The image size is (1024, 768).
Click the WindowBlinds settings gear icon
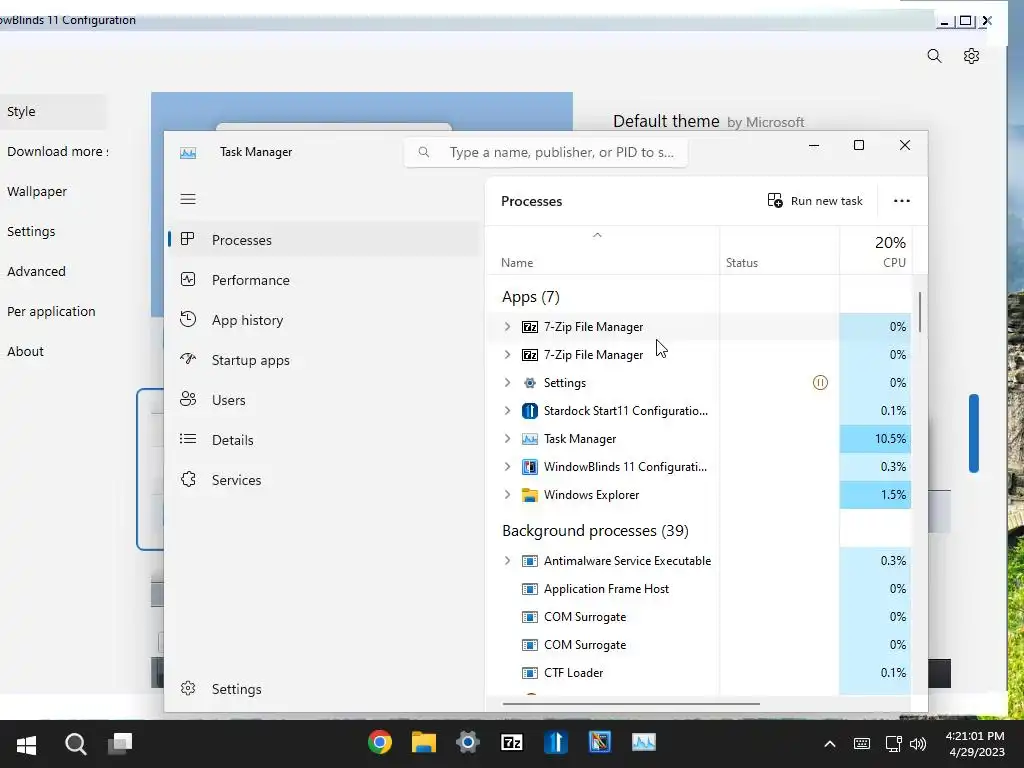coord(971,56)
